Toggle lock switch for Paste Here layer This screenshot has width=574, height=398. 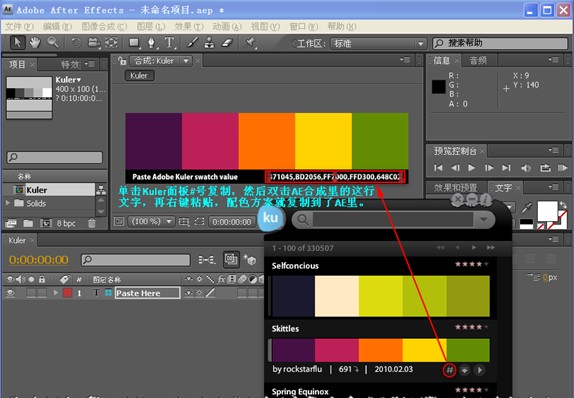(x=42, y=293)
